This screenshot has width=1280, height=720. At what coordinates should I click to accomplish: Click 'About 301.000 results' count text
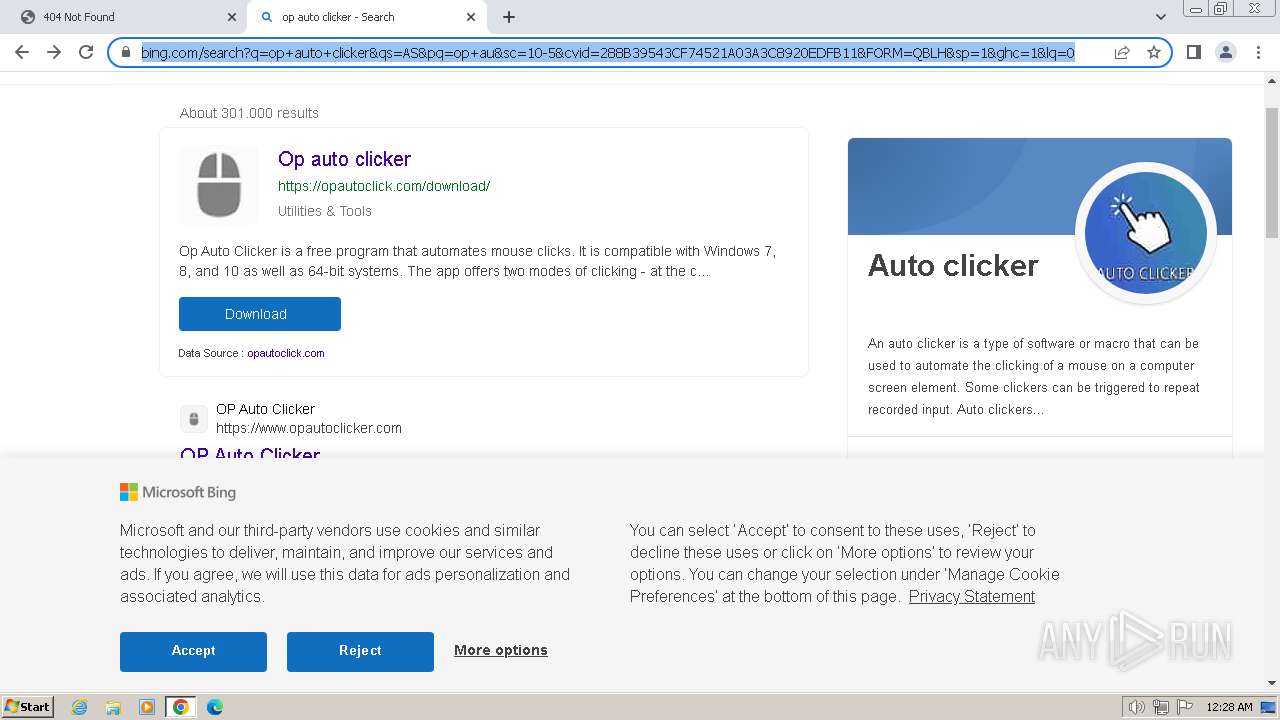pyautogui.click(x=249, y=113)
